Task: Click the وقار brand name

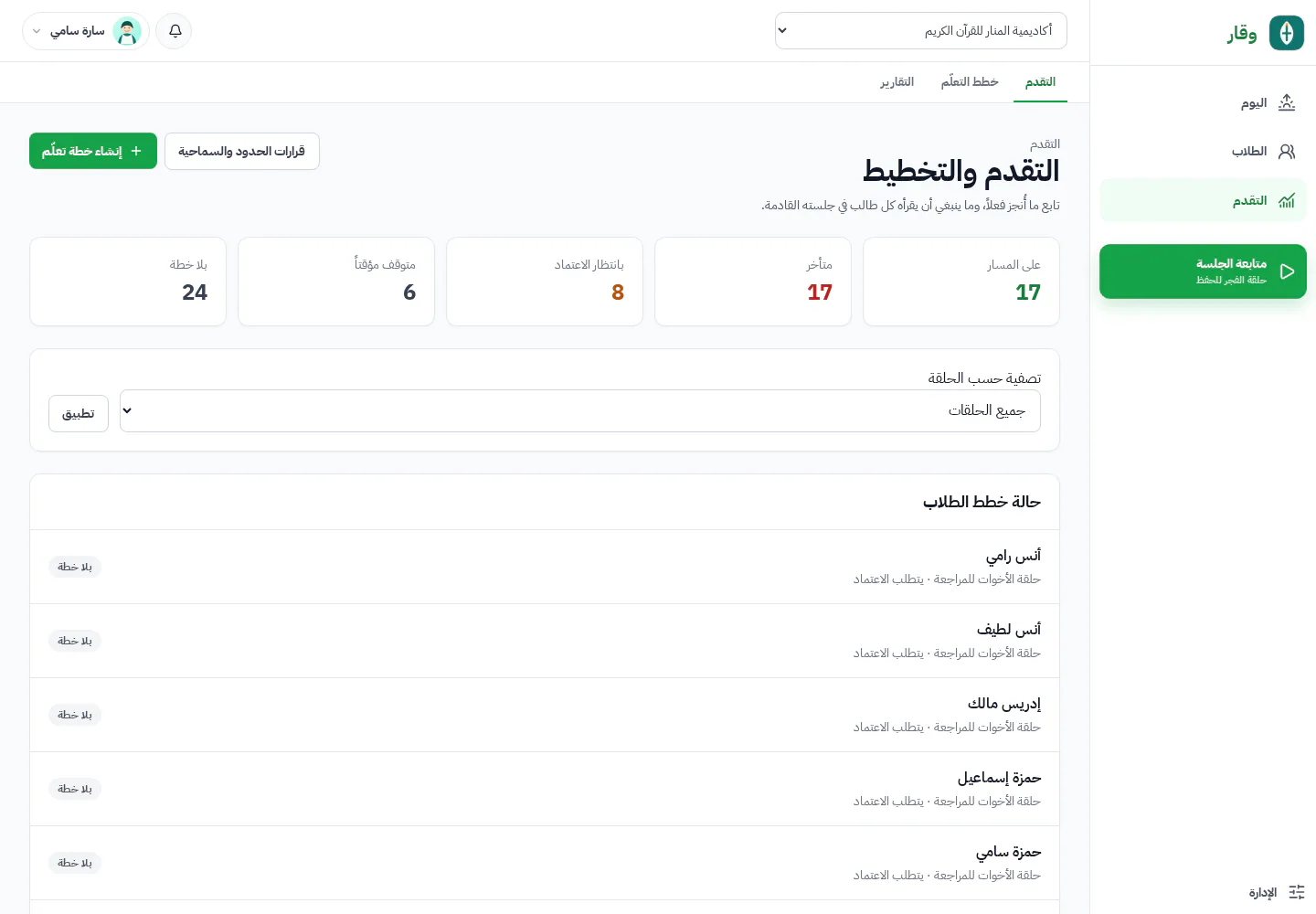Action: (x=1242, y=34)
